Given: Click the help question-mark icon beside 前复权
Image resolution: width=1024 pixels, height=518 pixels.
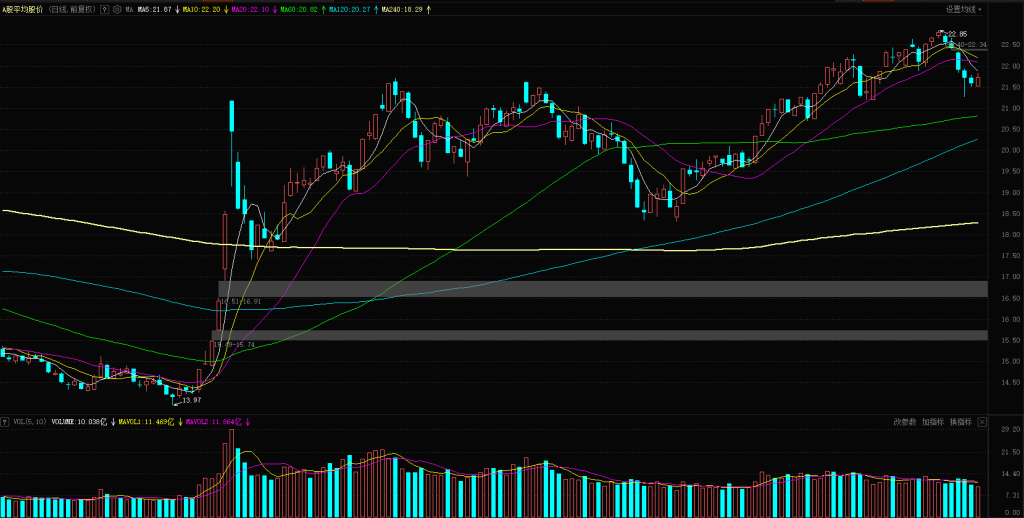Looking at the screenshot, I should tap(104, 10).
